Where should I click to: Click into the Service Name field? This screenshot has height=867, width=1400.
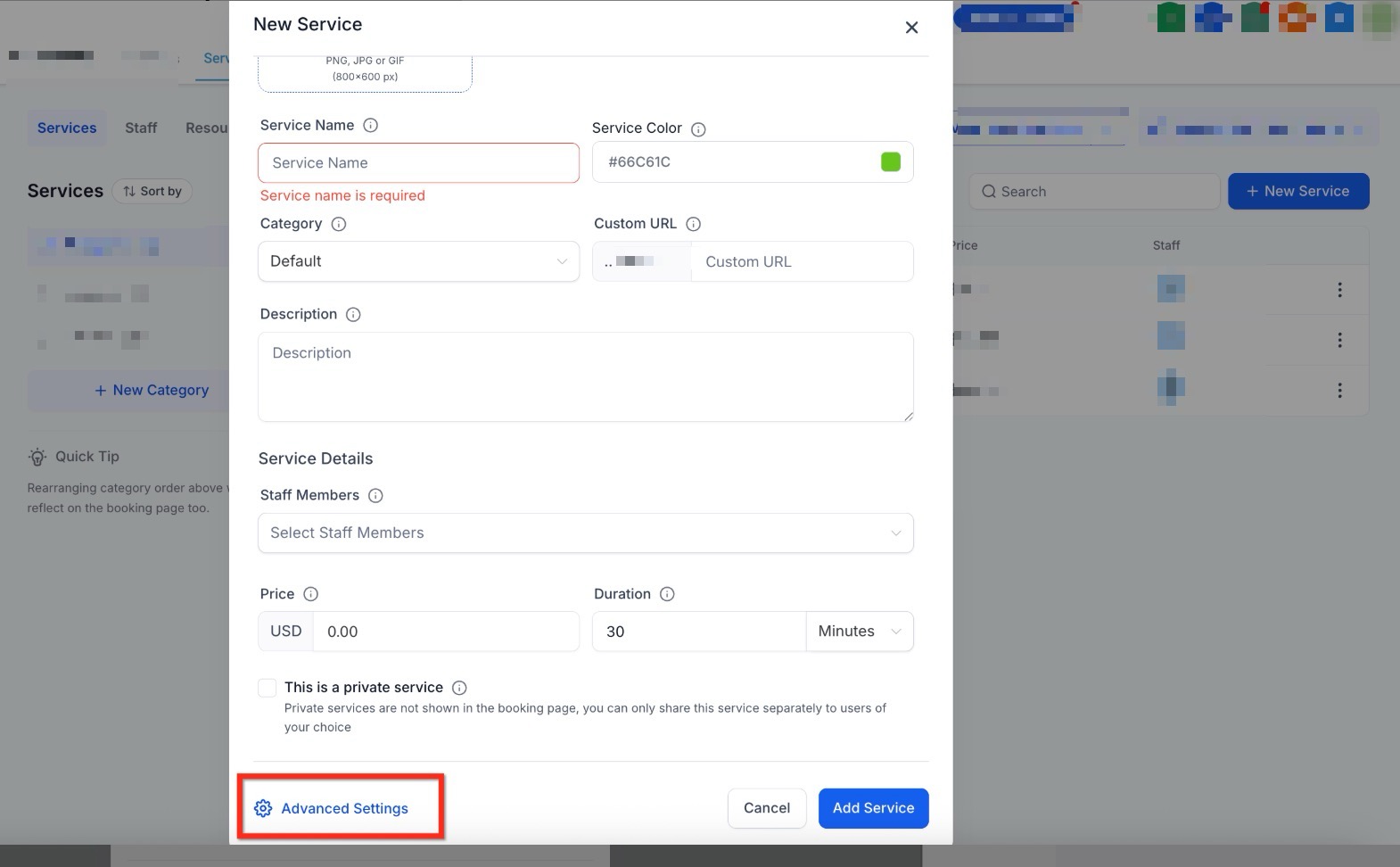418,163
